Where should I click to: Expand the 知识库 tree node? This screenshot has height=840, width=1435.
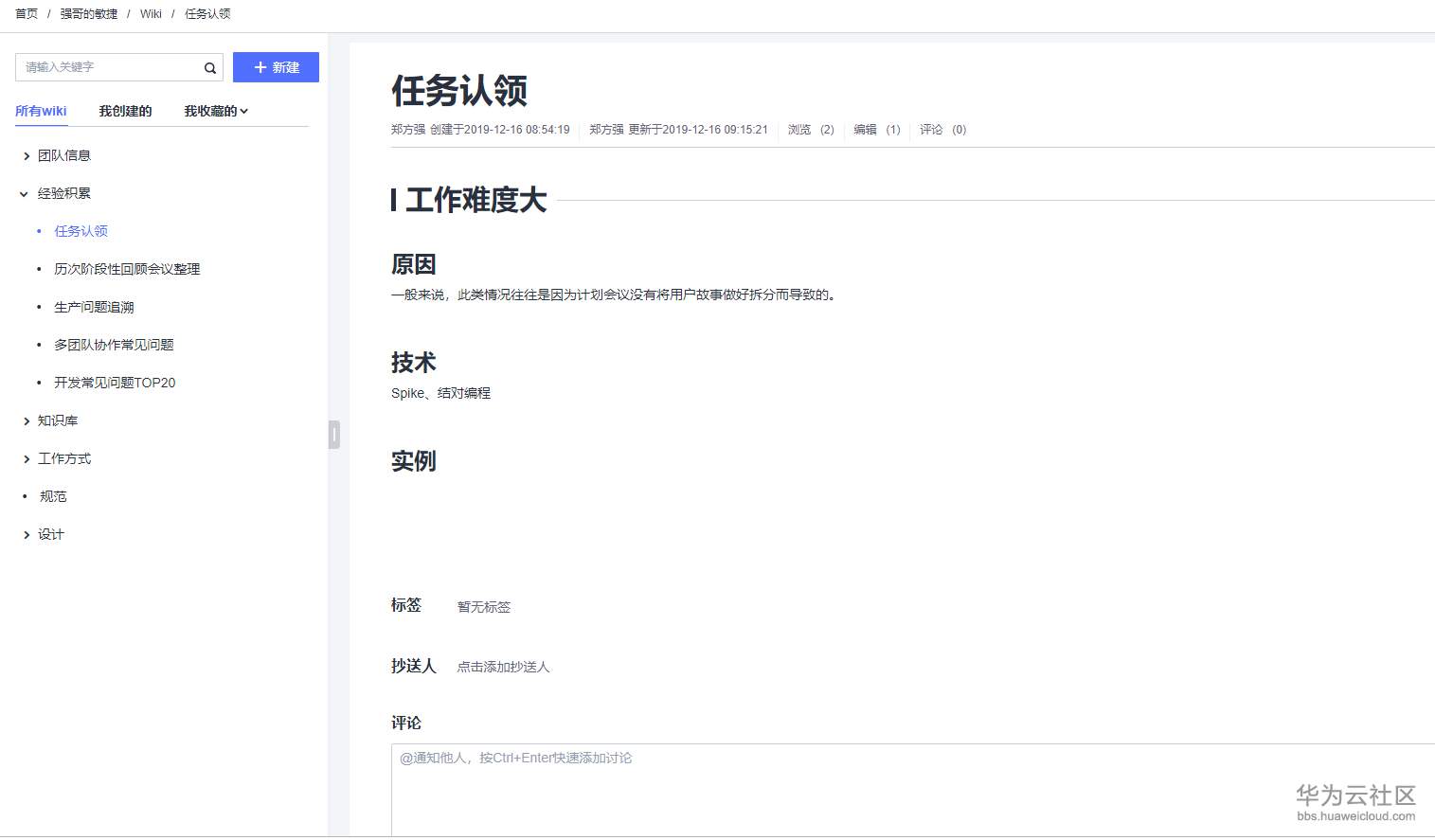[27, 421]
